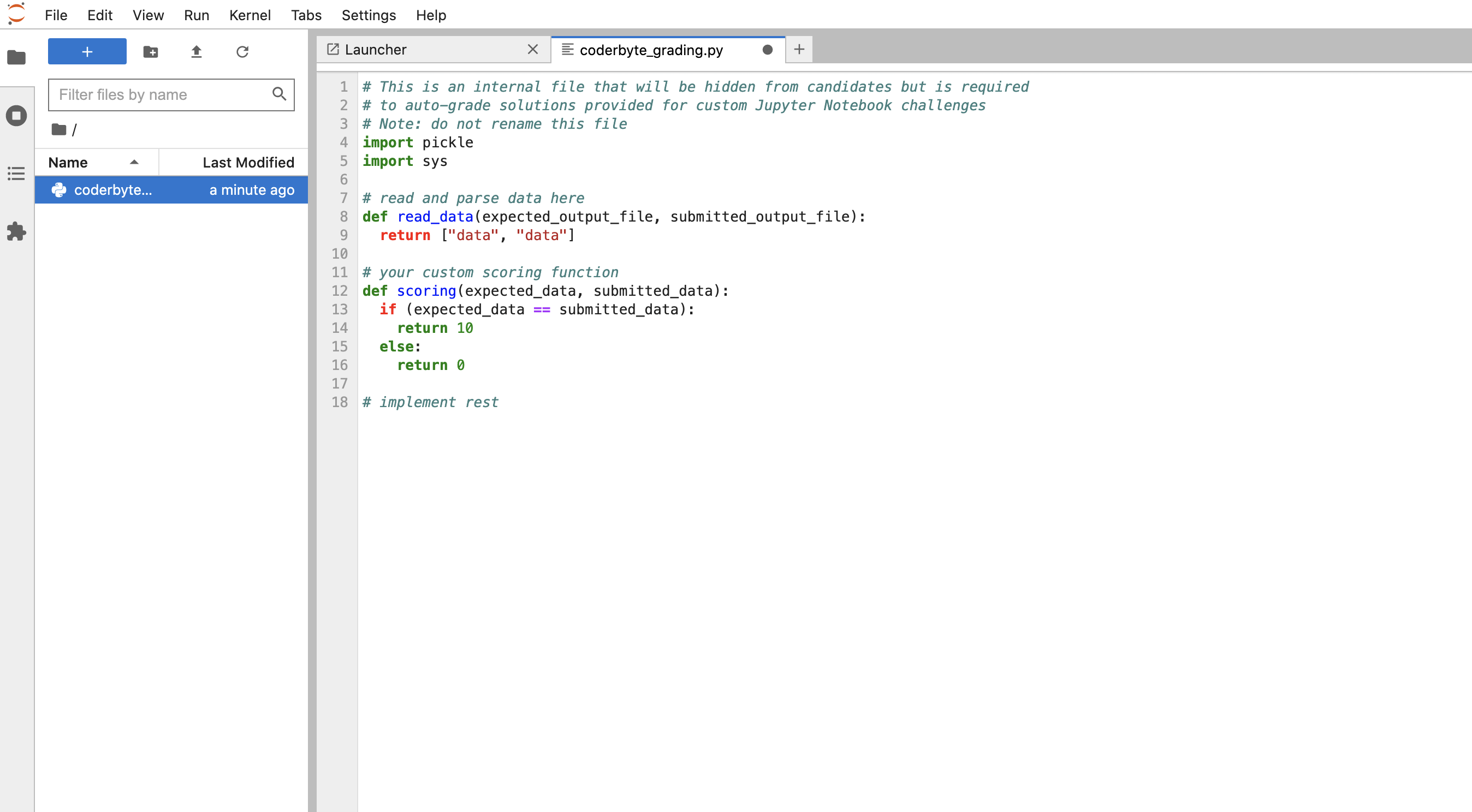
Task: Click inside the file filter search field
Action: 160,95
